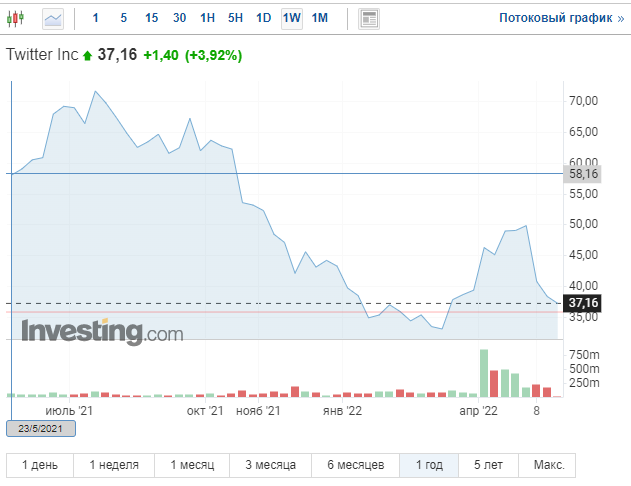This screenshot has height=486, width=631.
Task: Select the 1W interval
Action: coord(292,19)
